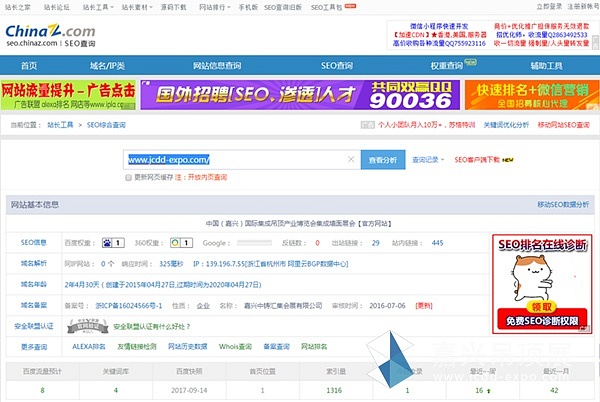This screenshot has width=600, height=402.
Task: Click the 微信小程序快速开发 text ad
Action: tap(439, 26)
